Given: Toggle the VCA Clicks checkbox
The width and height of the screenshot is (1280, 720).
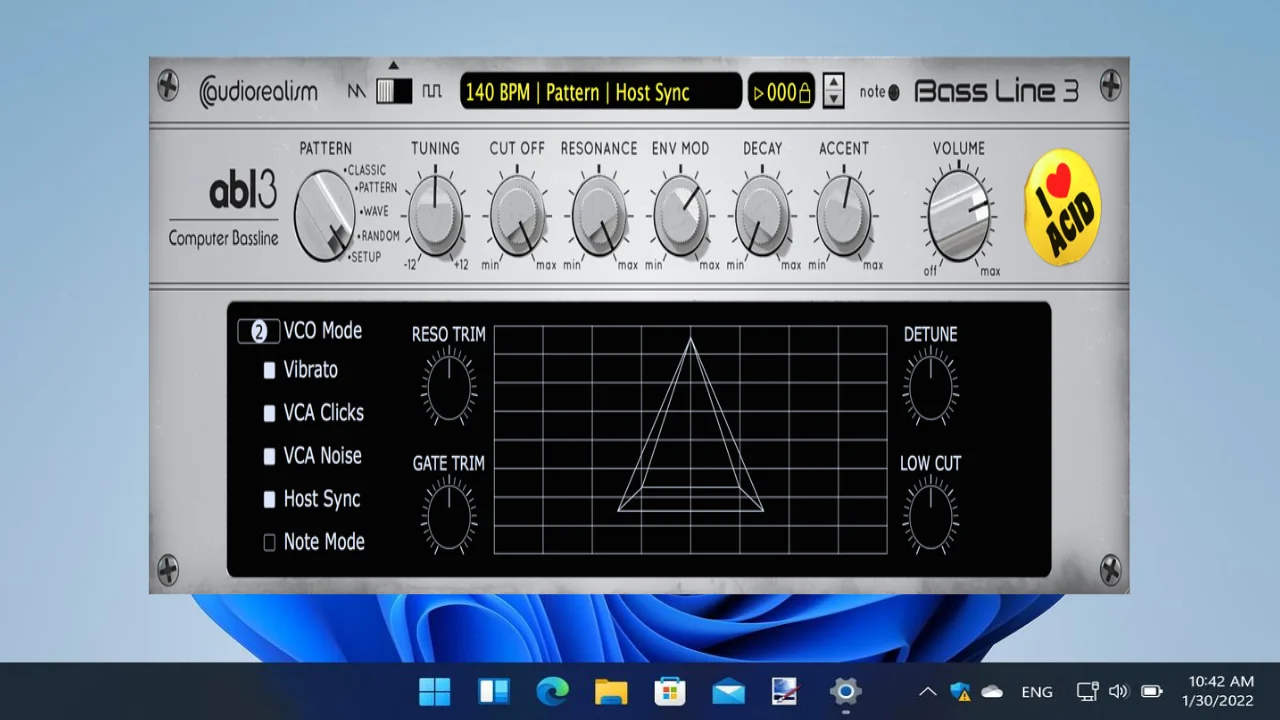Looking at the screenshot, I should click(x=269, y=413).
